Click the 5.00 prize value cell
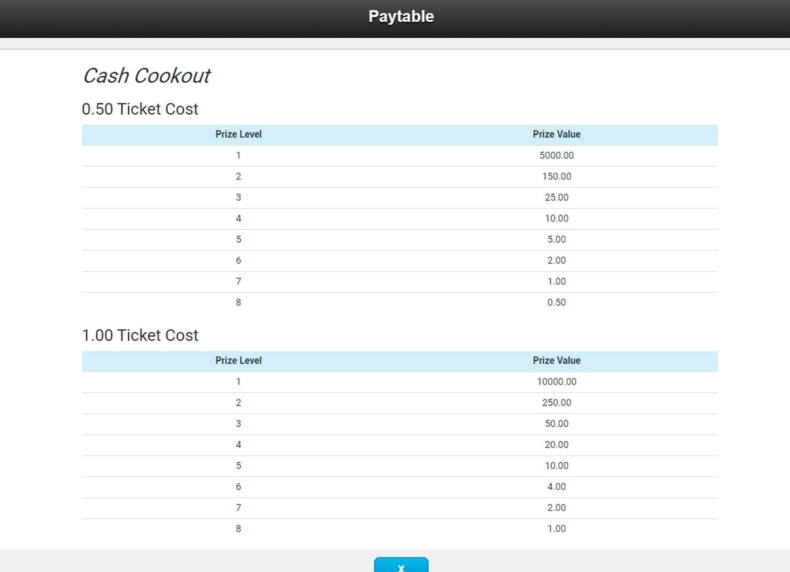This screenshot has height=572, width=790. (556, 239)
